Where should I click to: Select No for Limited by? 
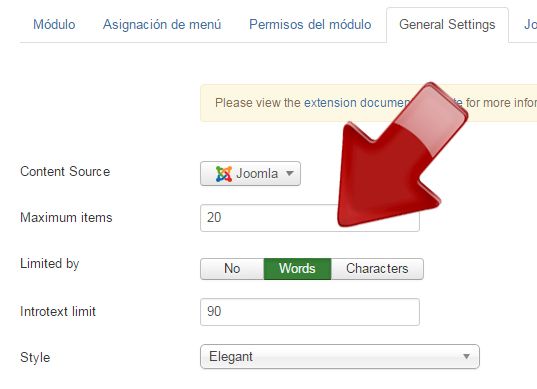(232, 269)
